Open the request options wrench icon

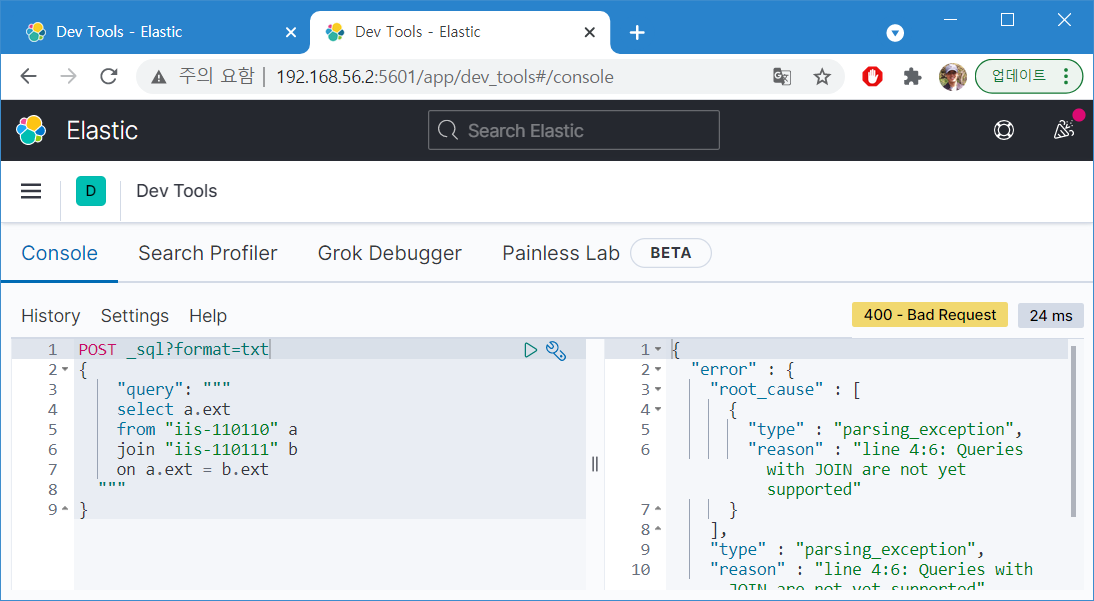click(556, 350)
